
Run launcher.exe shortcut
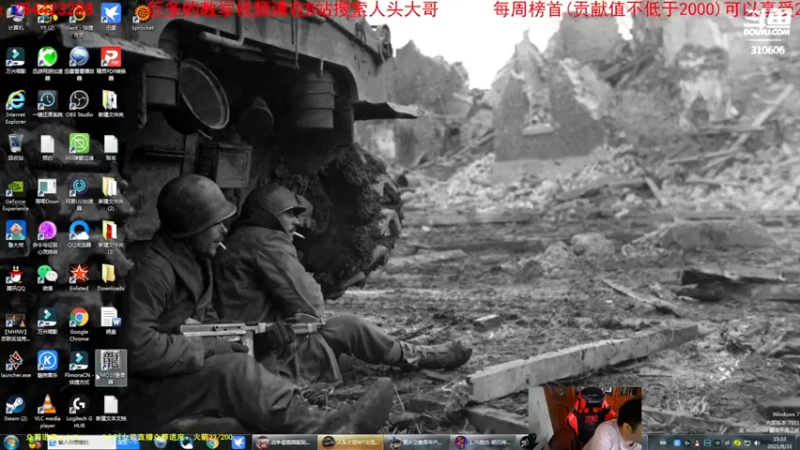coord(15,364)
